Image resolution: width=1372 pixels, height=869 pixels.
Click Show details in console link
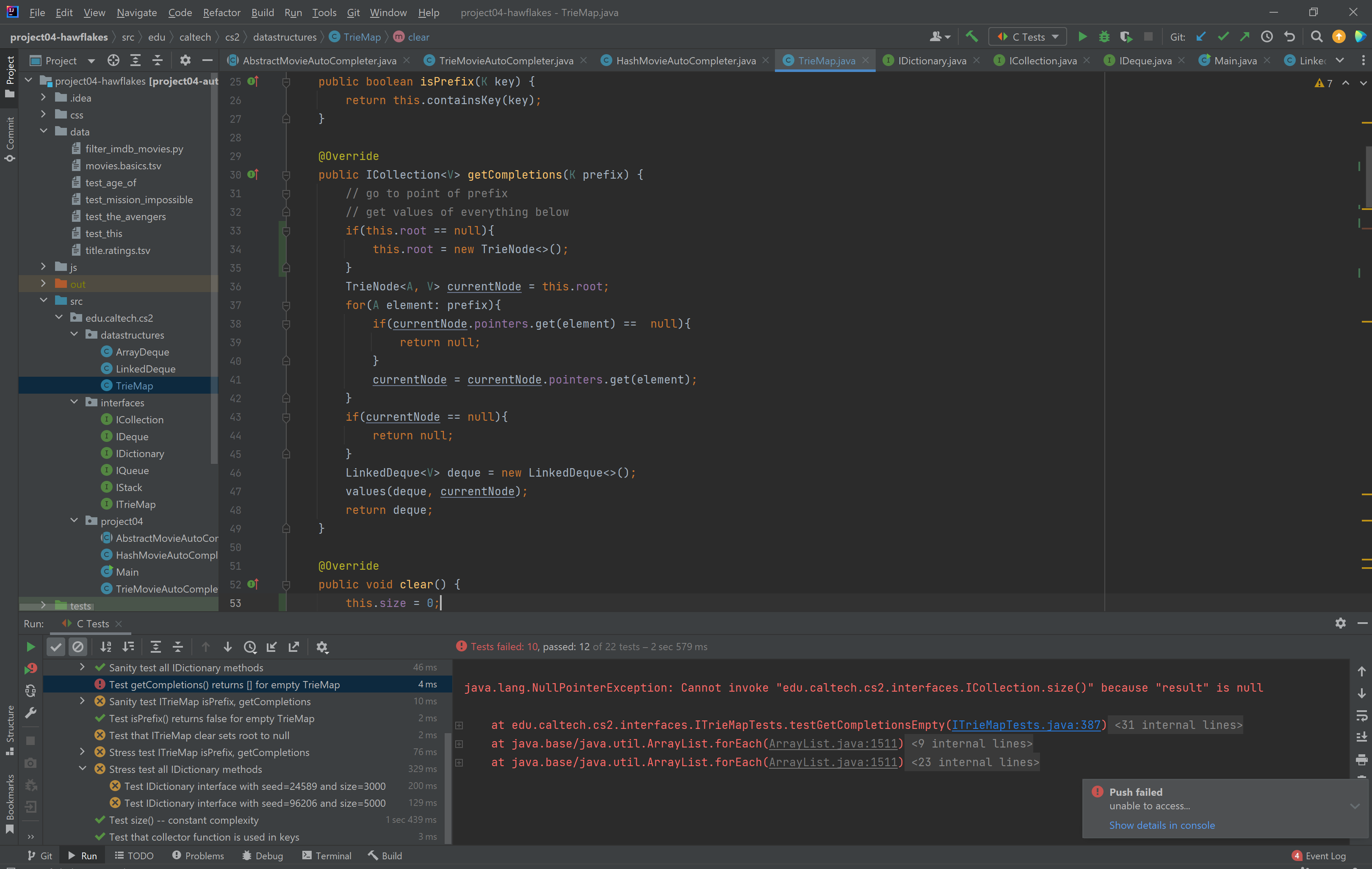[1161, 825]
